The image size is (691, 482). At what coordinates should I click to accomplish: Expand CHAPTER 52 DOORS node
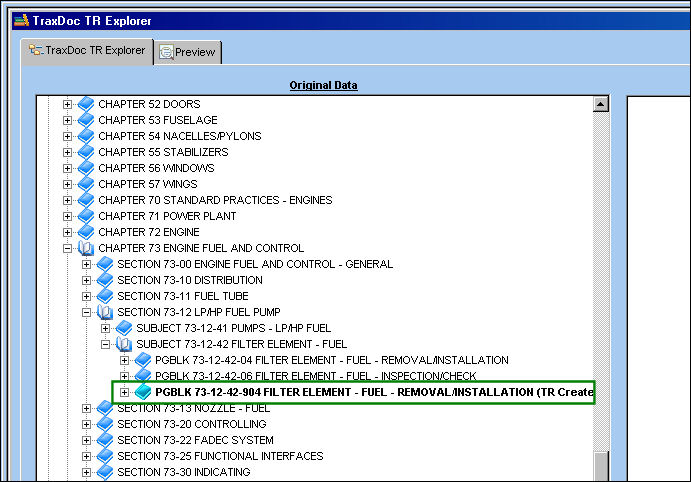coord(67,104)
